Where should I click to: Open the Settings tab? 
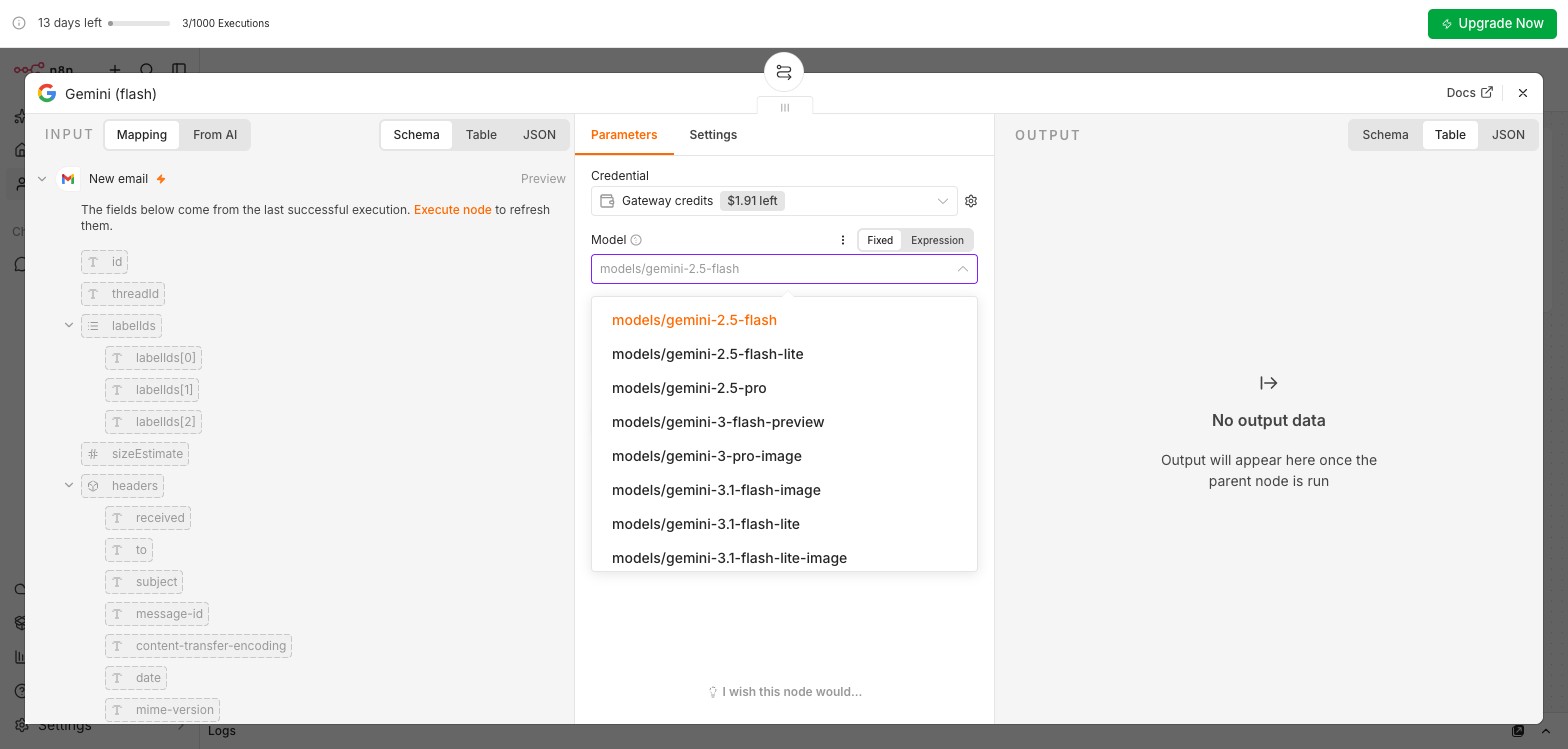[713, 135]
